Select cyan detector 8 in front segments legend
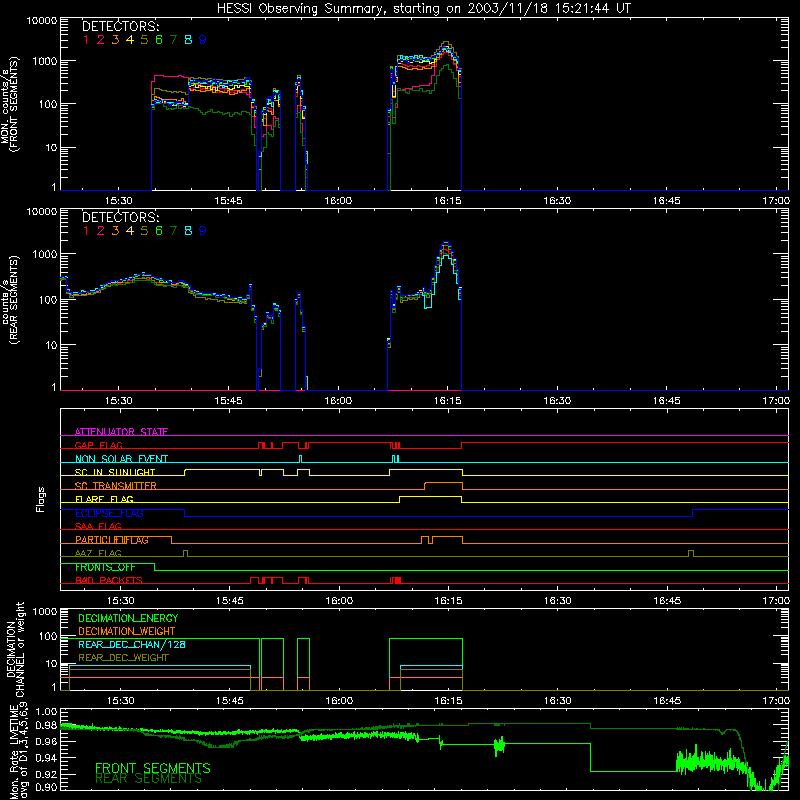The width and height of the screenshot is (800, 800). tap(188, 40)
